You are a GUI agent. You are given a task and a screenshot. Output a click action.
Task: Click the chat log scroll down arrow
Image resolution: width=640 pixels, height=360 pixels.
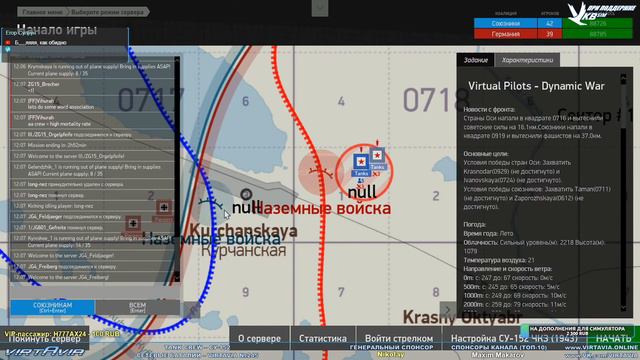pos(177,277)
